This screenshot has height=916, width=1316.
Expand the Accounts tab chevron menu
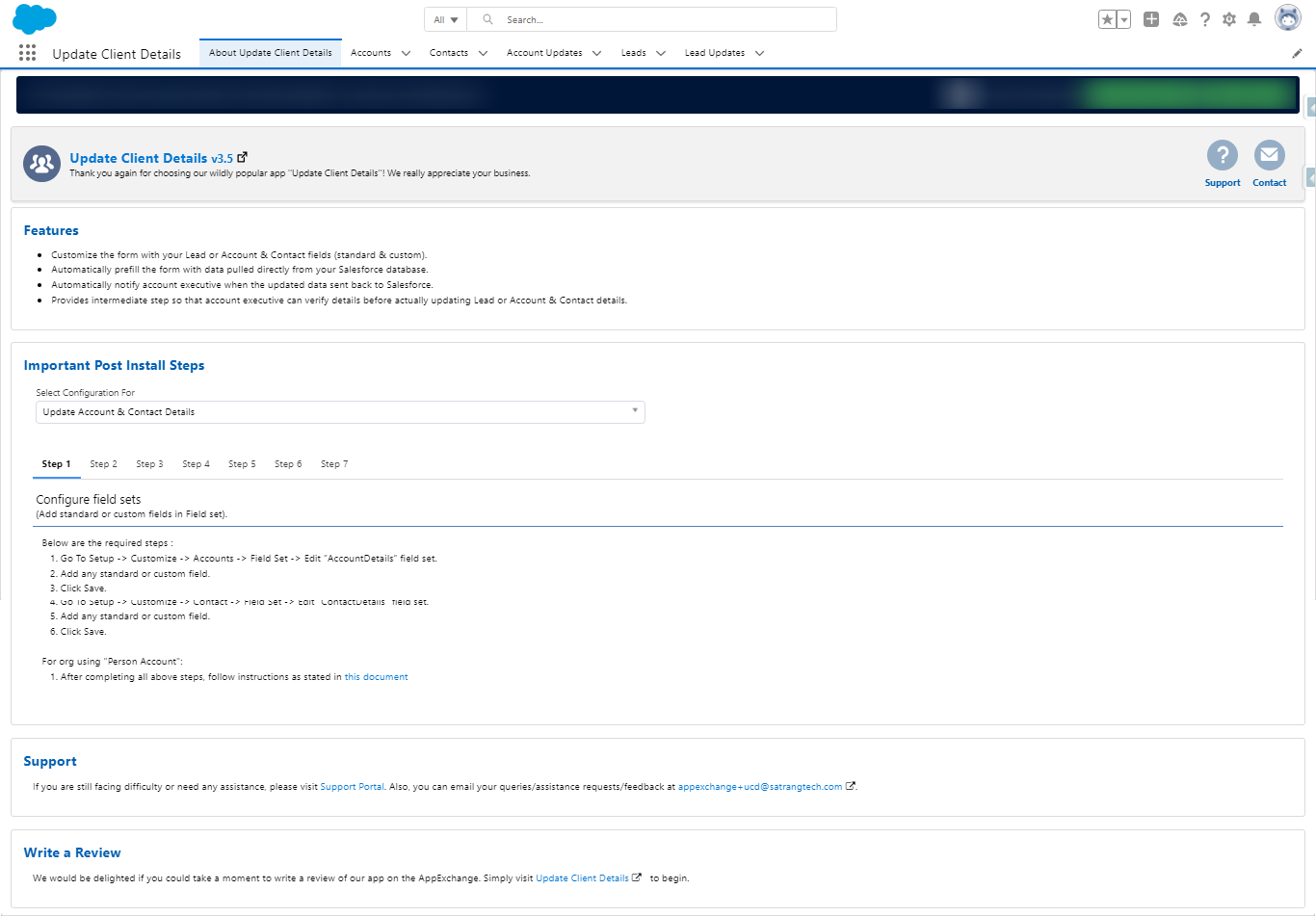(x=406, y=53)
